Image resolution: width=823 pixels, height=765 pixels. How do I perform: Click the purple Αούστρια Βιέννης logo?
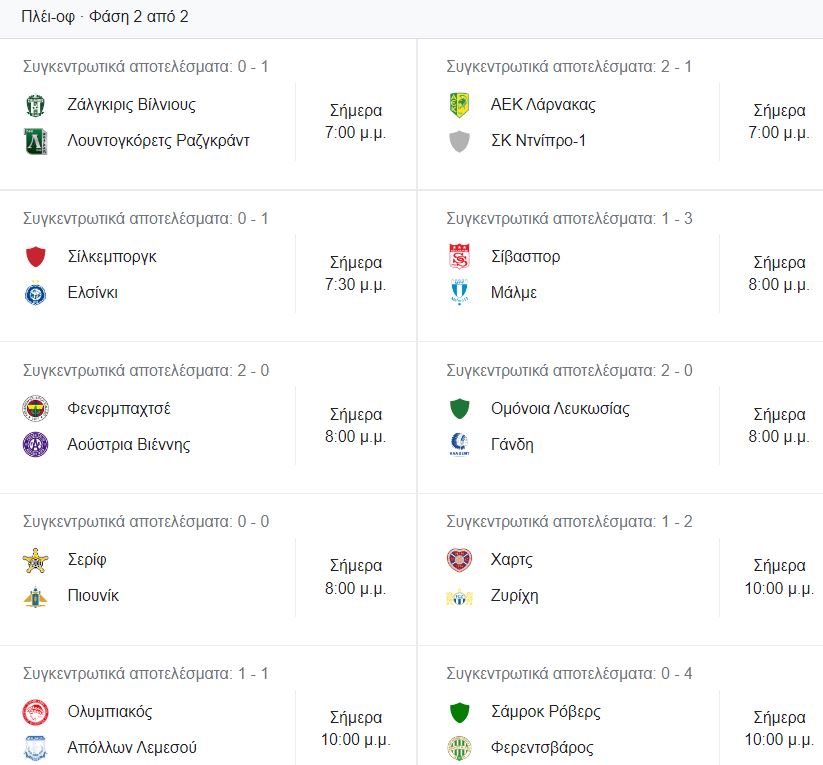[35, 445]
